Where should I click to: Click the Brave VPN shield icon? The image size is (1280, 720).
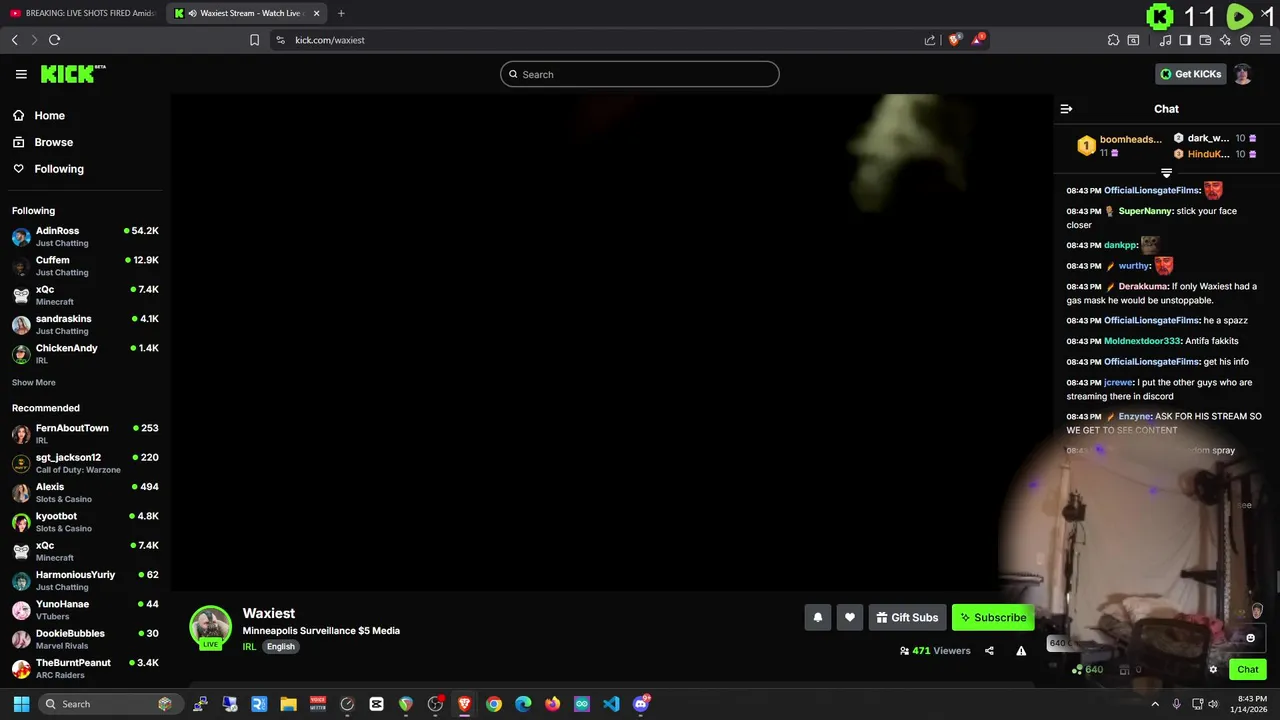point(1245,40)
